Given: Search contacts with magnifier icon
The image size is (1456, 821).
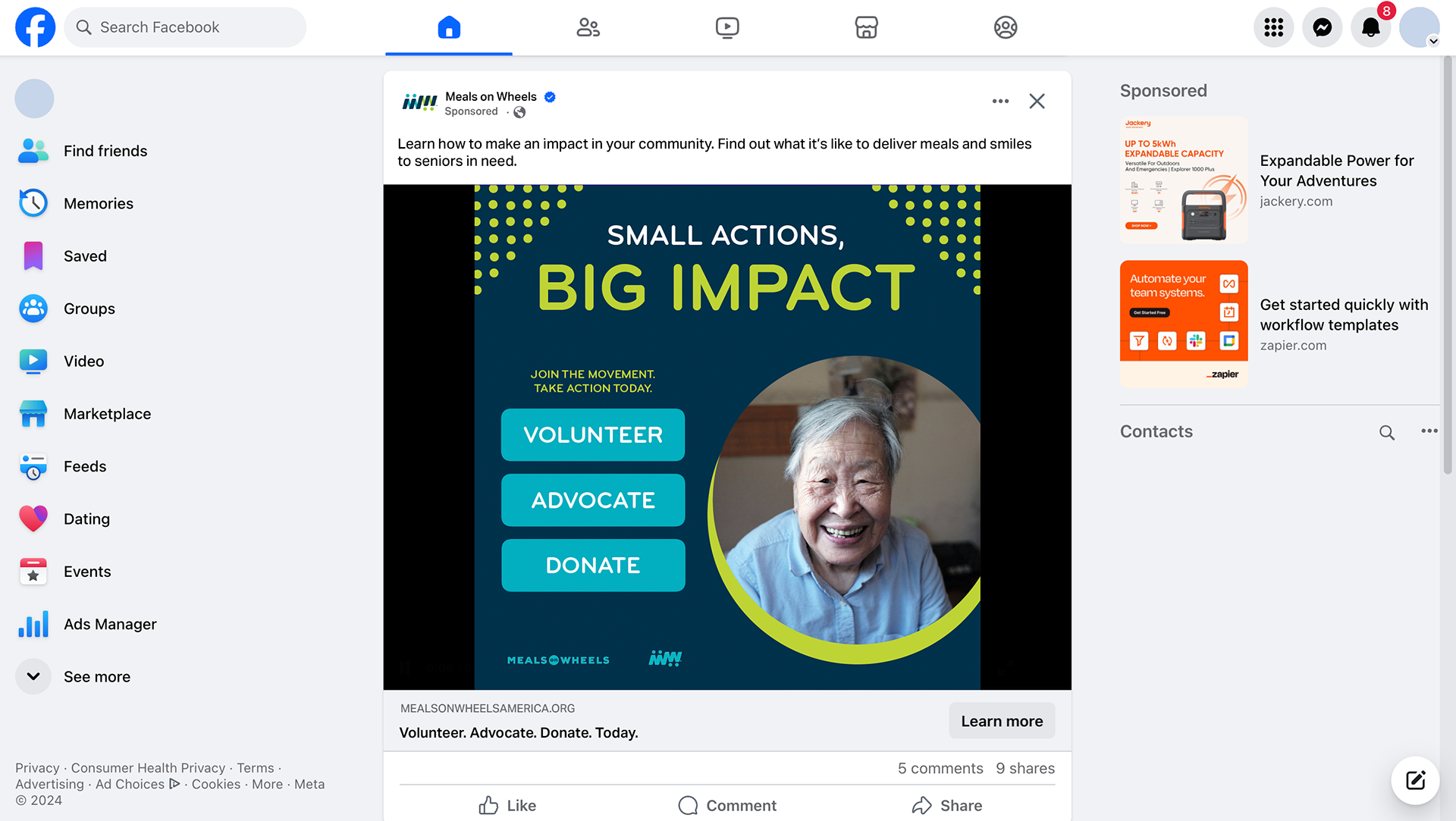Looking at the screenshot, I should (1387, 432).
